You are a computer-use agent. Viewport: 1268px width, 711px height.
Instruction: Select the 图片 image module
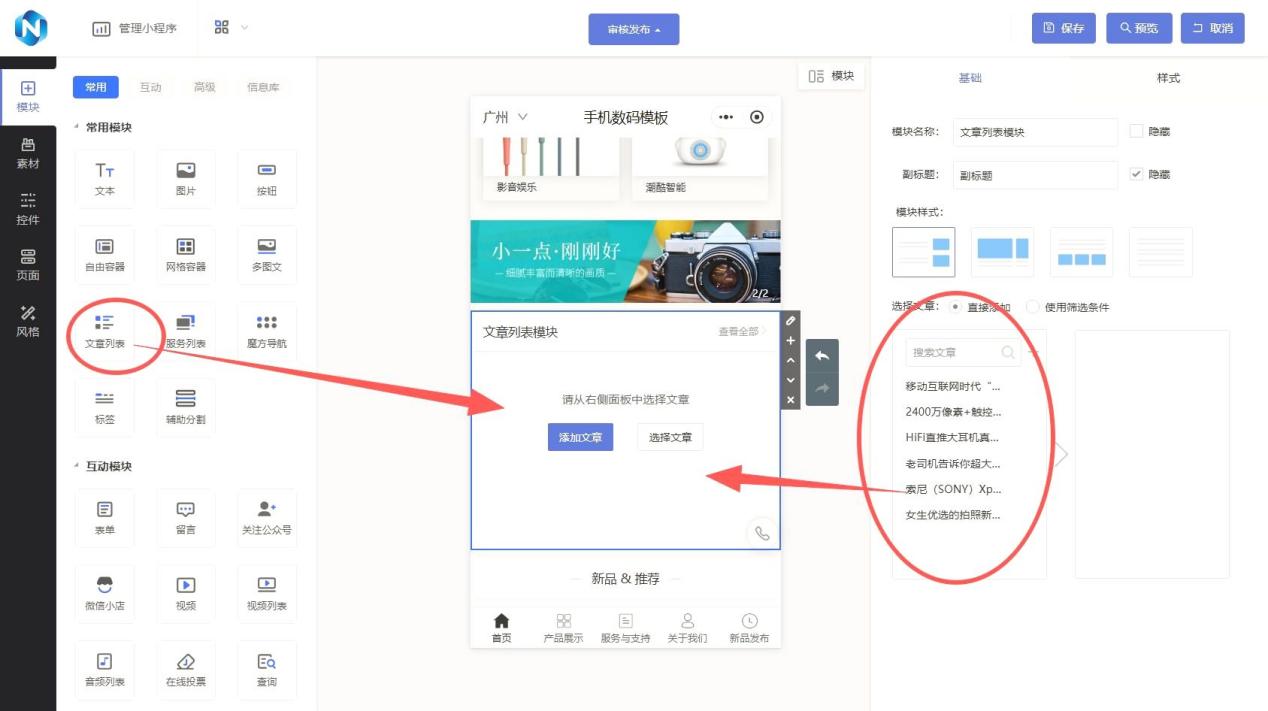pos(186,179)
